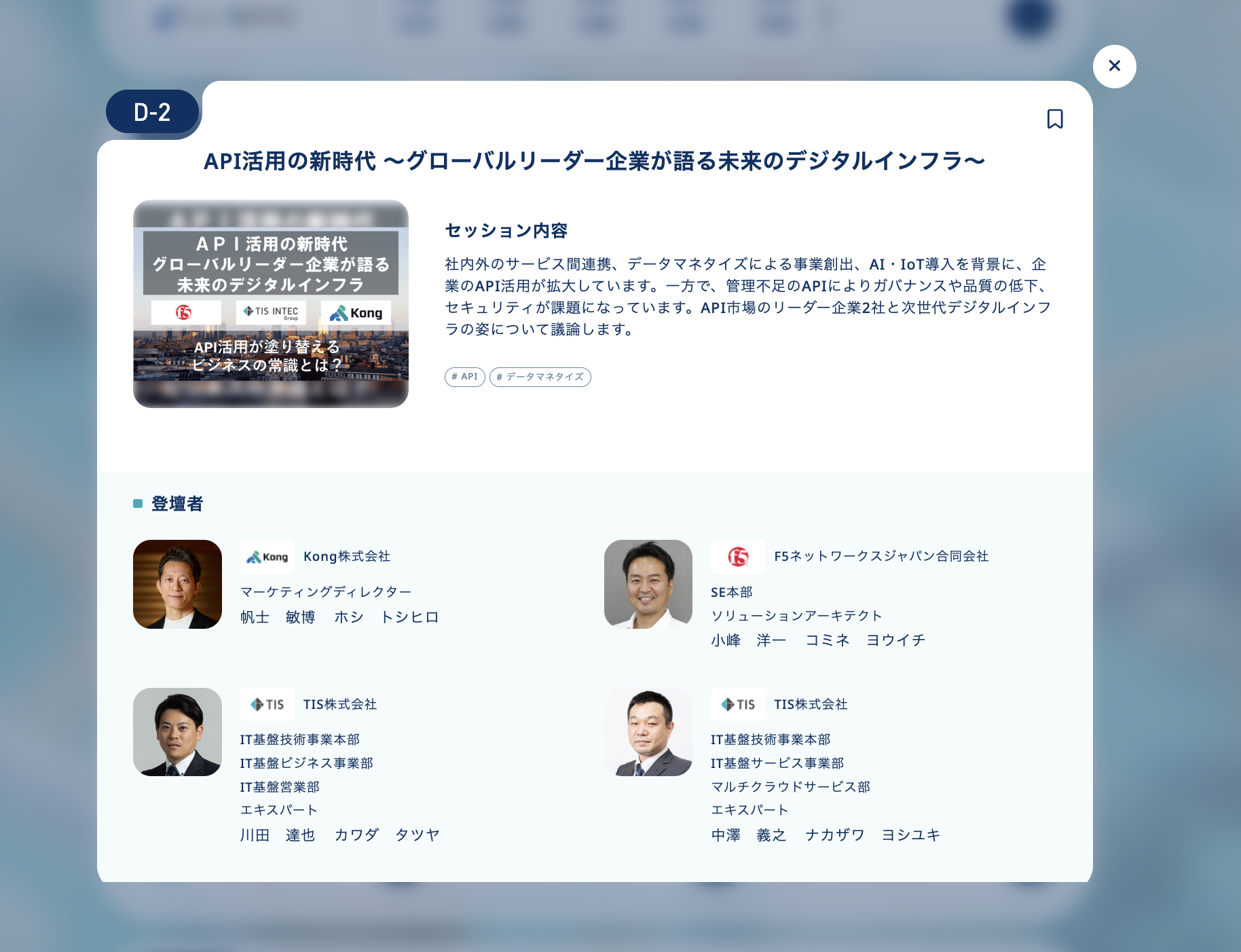This screenshot has height=952, width=1241.
Task: Click the マルチクラウドサービス部 department line
Action: (790, 787)
